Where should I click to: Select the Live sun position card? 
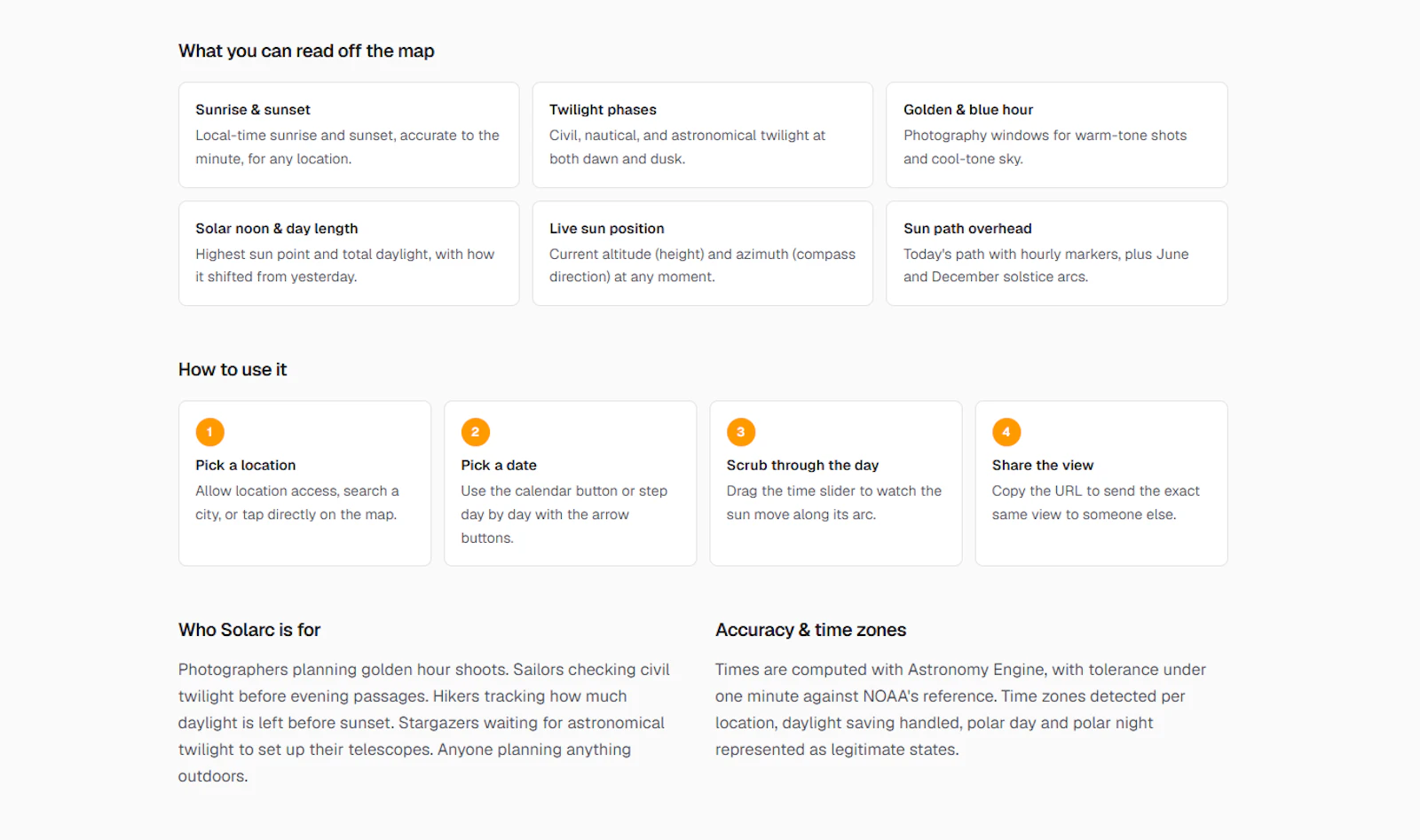tap(702, 254)
